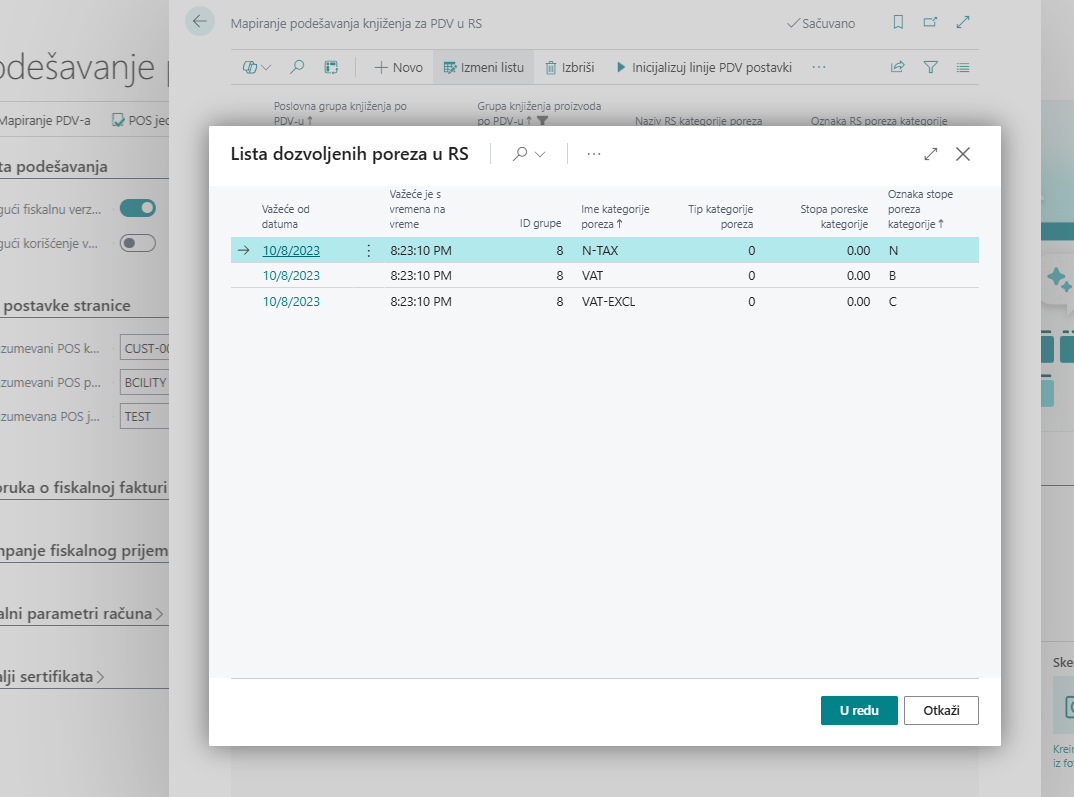Click the back arrow button

pos(200,22)
